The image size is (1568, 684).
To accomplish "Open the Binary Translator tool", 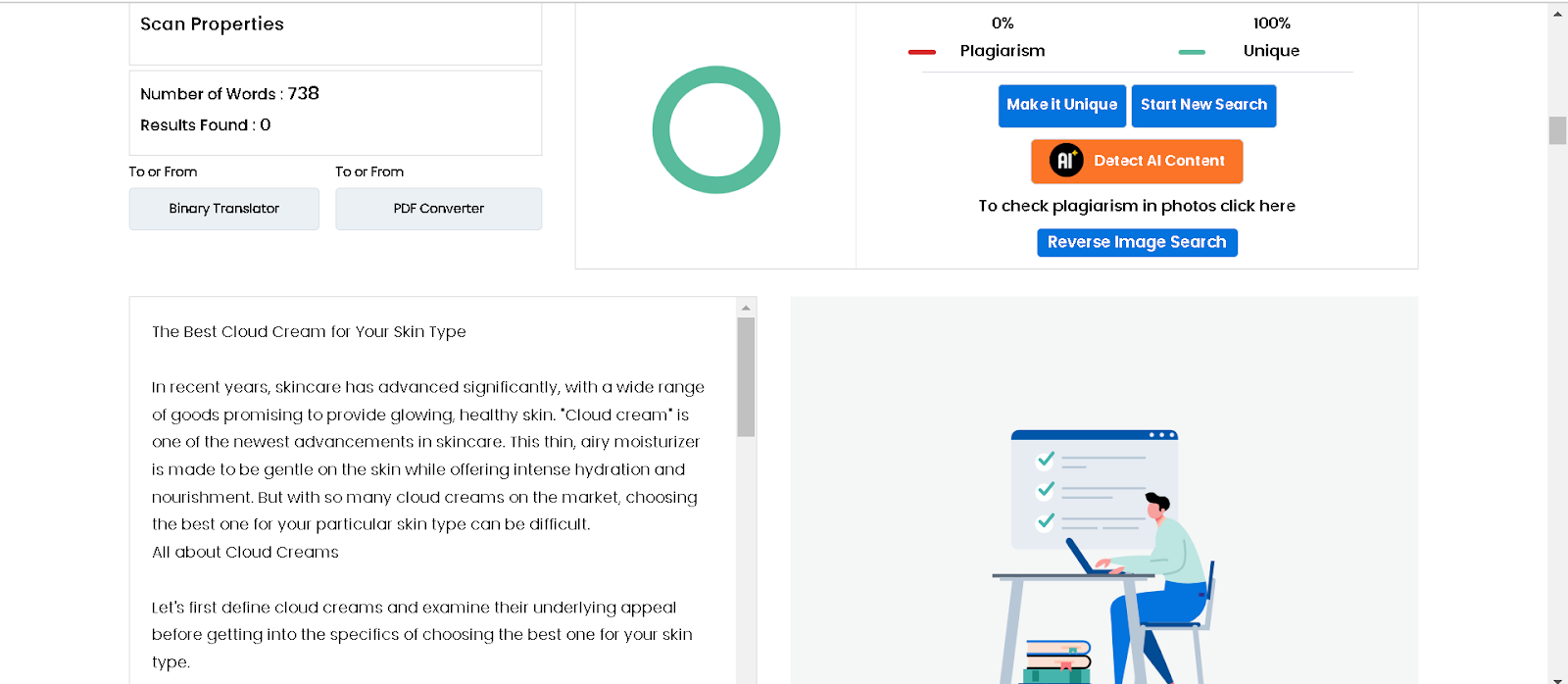I will pyautogui.click(x=223, y=209).
